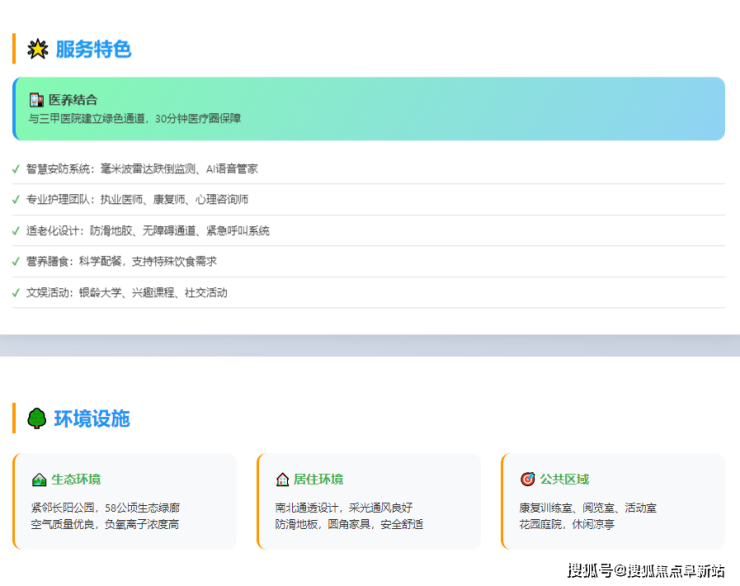Select the 环境设施 section heading

point(92,418)
